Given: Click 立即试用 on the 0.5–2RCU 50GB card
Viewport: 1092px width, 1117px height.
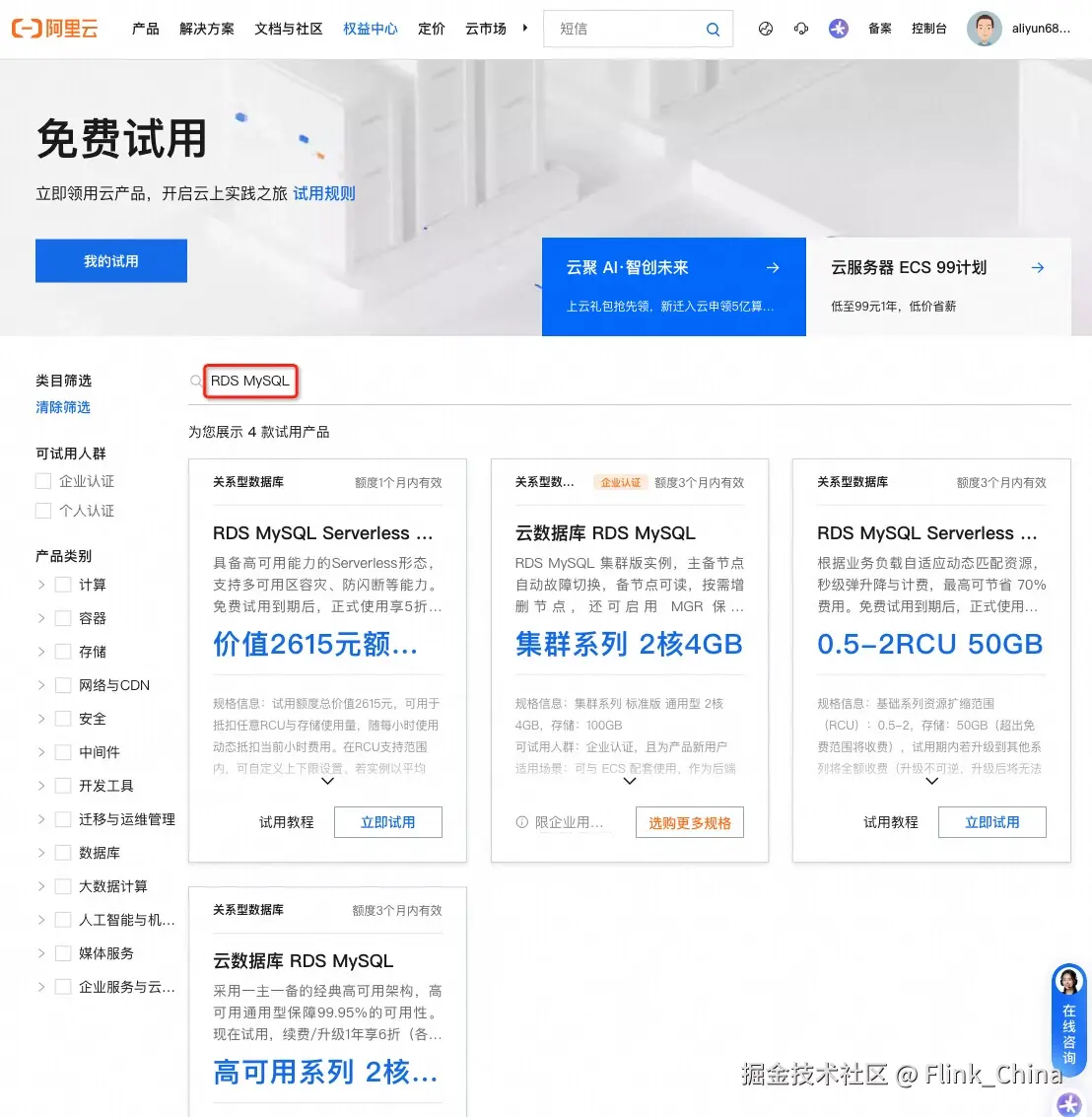Looking at the screenshot, I should pyautogui.click(x=992, y=822).
